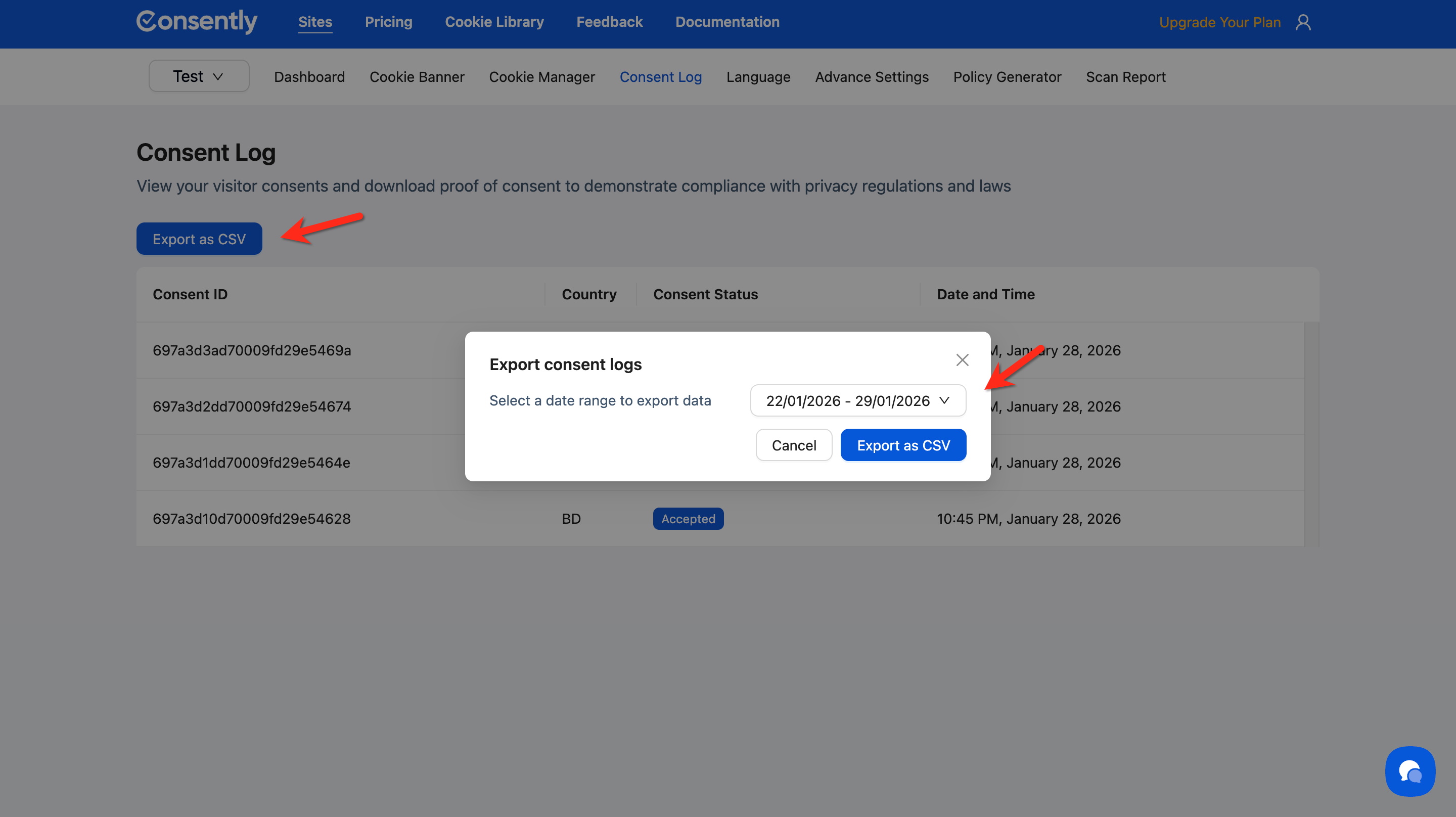This screenshot has width=1456, height=817.
Task: Open the Cookie Library page
Action: coord(494,22)
